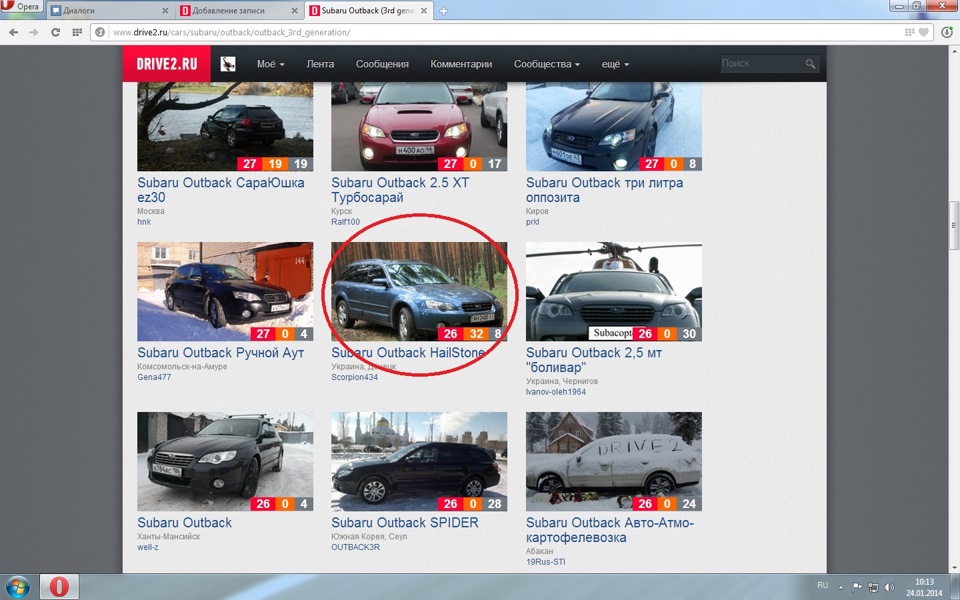The height and width of the screenshot is (600, 960).
Task: Expand the Сообщества dropdown menu
Action: (547, 64)
